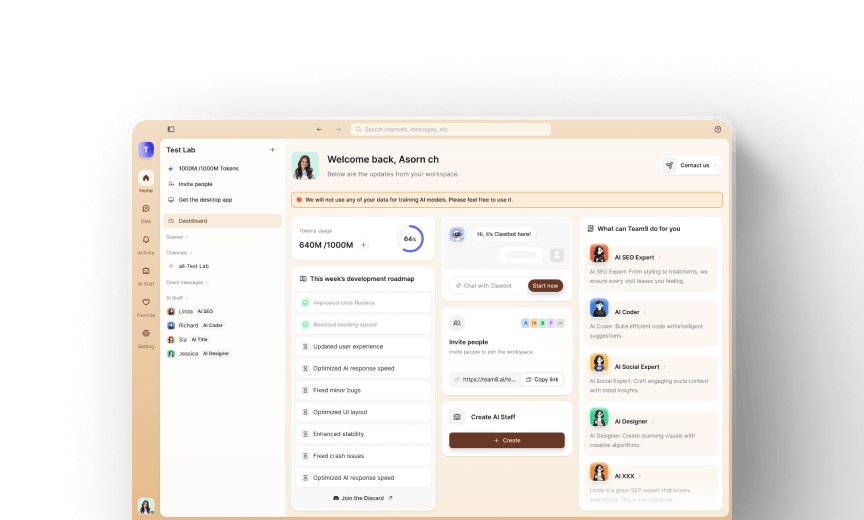The width and height of the screenshot is (864, 520).
Task: Open Favorite heart icon in sidebar
Action: click(146, 303)
